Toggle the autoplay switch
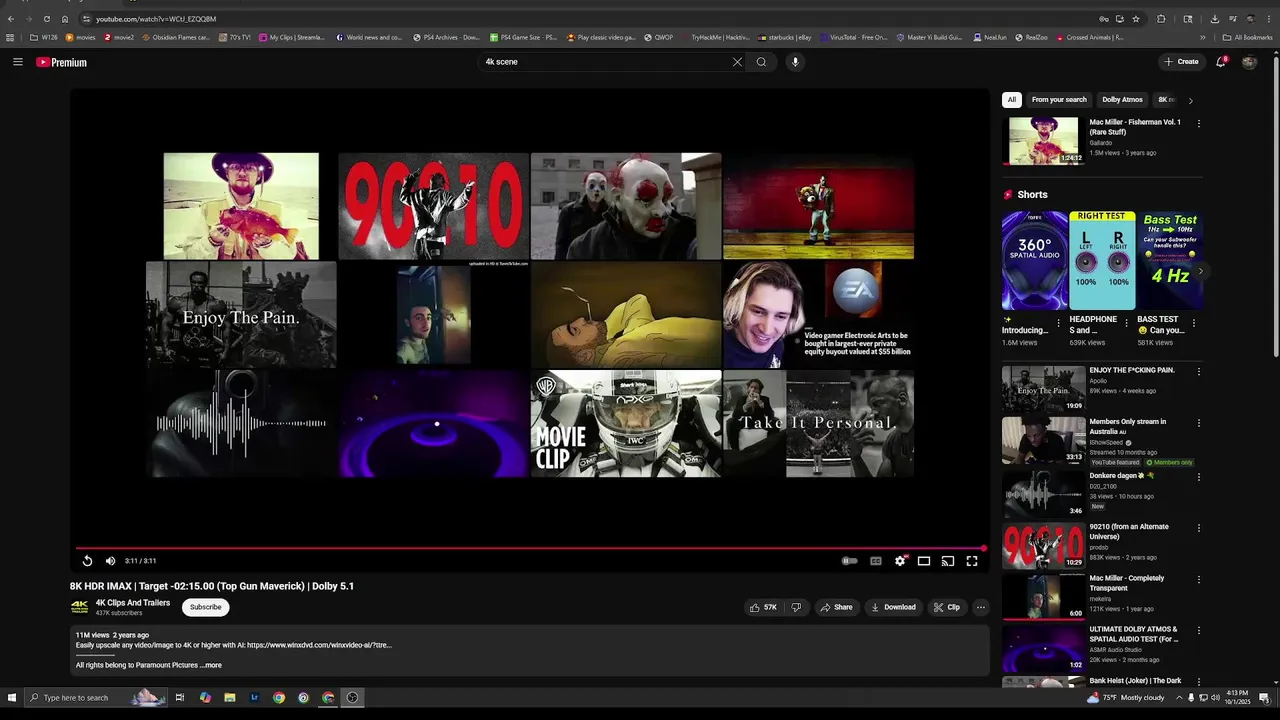1280x720 pixels. (850, 561)
